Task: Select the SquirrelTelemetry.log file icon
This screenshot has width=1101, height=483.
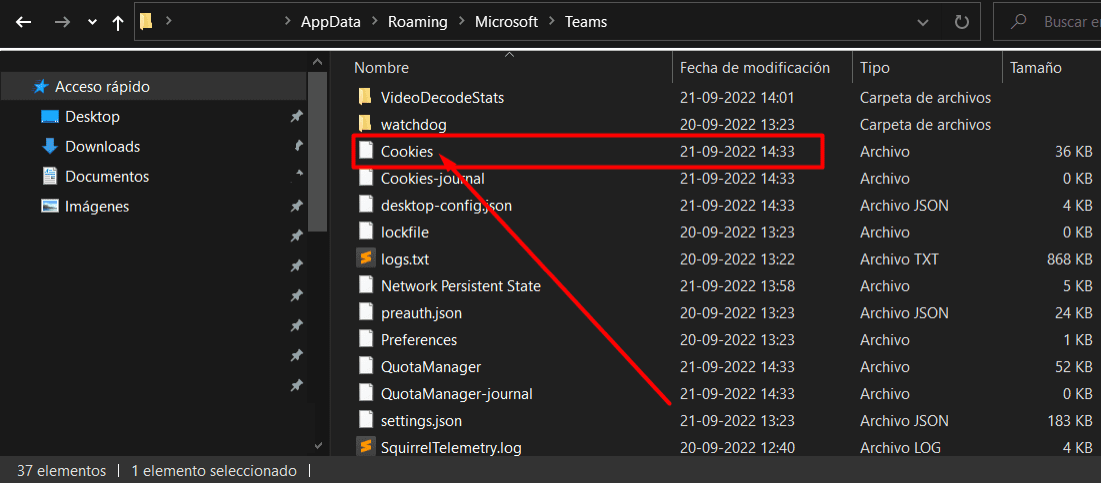Action: pos(364,447)
